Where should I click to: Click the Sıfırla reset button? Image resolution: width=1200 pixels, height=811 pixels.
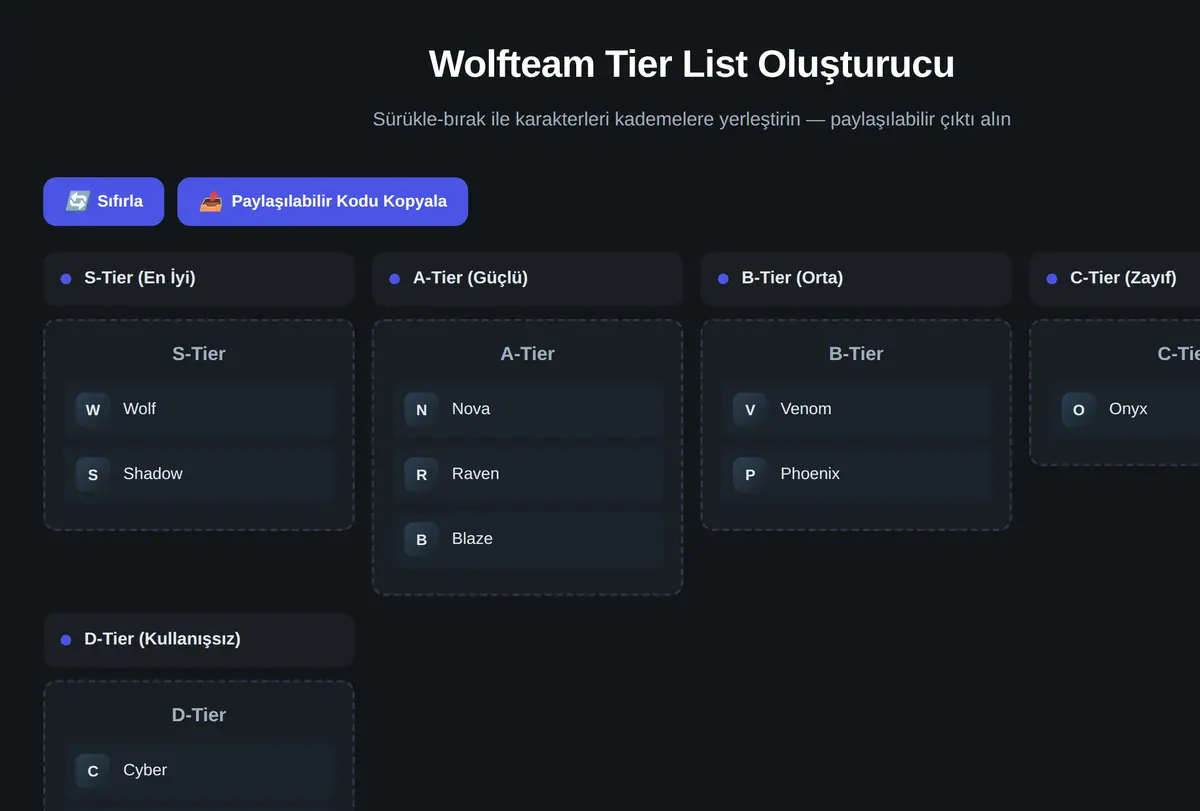[x=104, y=201]
